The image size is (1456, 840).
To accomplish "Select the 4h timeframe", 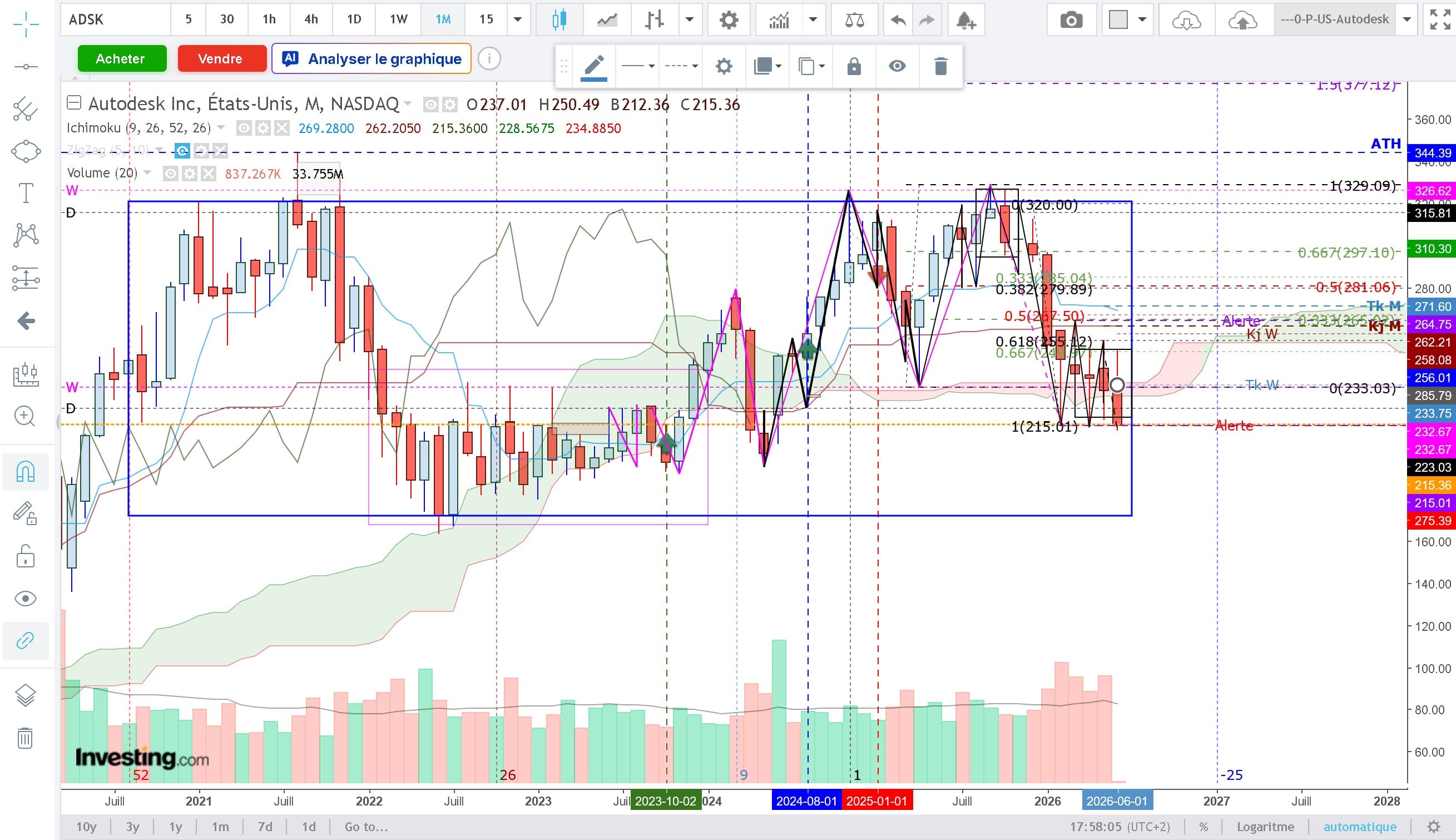I will pos(311,19).
